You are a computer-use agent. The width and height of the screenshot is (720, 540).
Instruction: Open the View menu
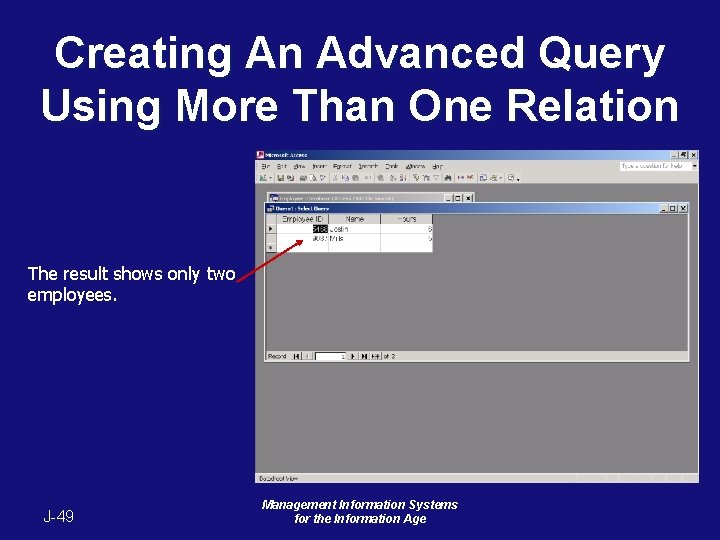[299, 166]
